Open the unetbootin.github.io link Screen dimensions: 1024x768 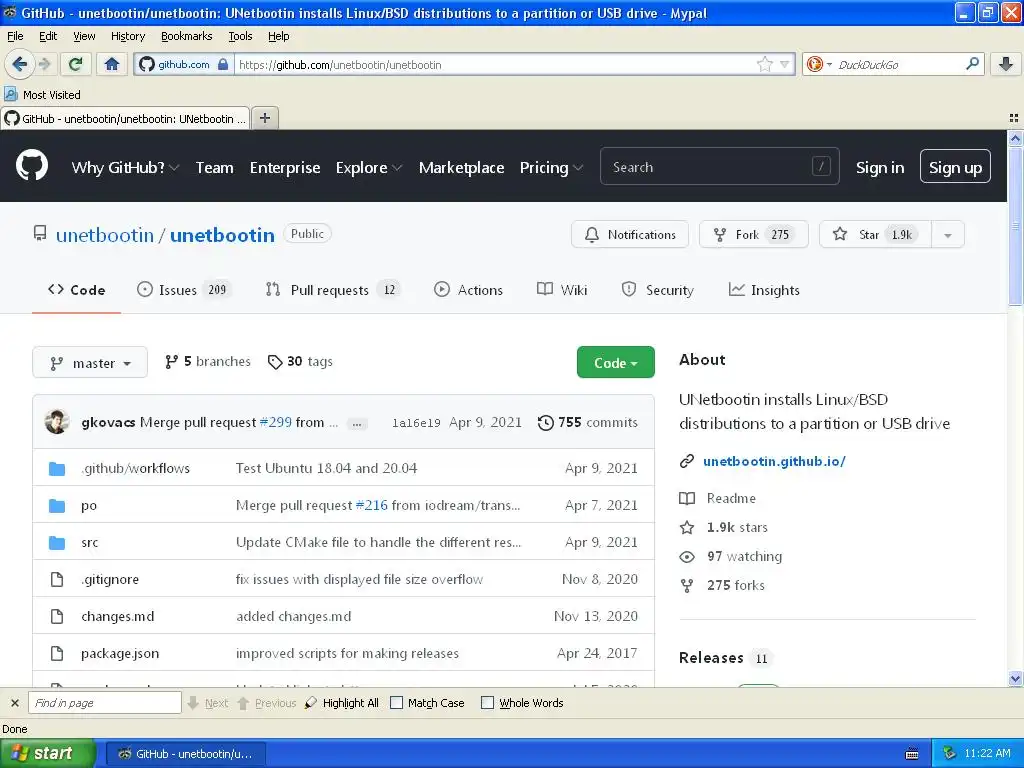coord(774,461)
